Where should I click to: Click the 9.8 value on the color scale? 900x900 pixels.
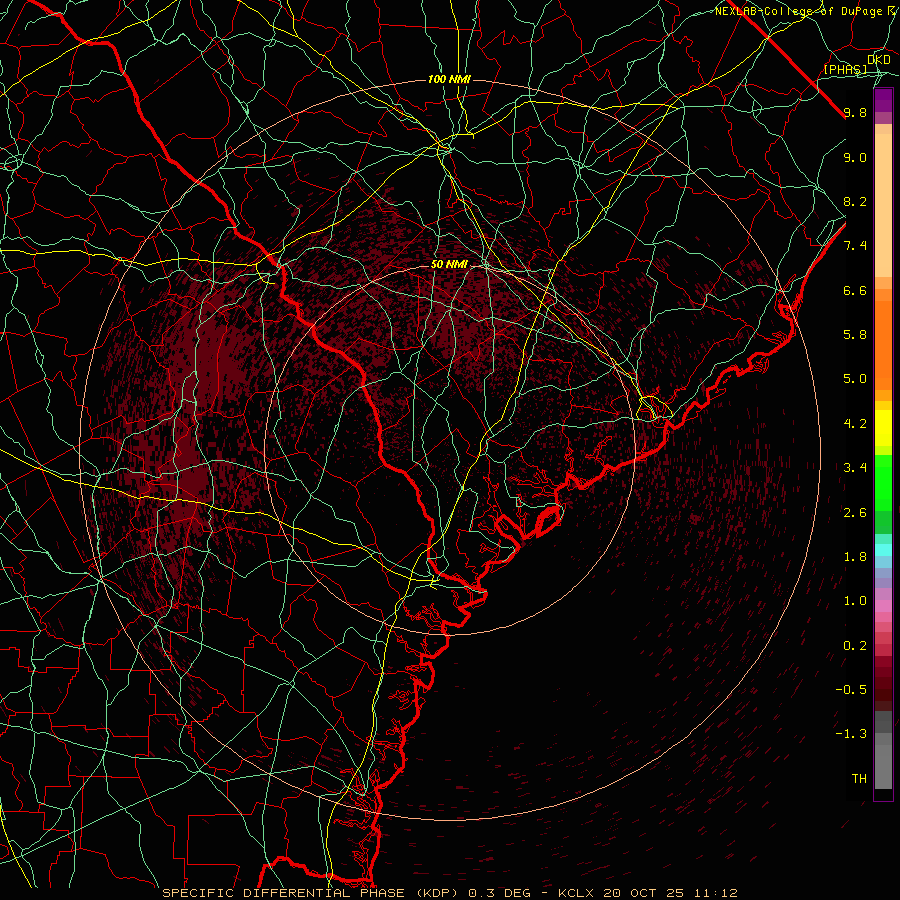[855, 112]
